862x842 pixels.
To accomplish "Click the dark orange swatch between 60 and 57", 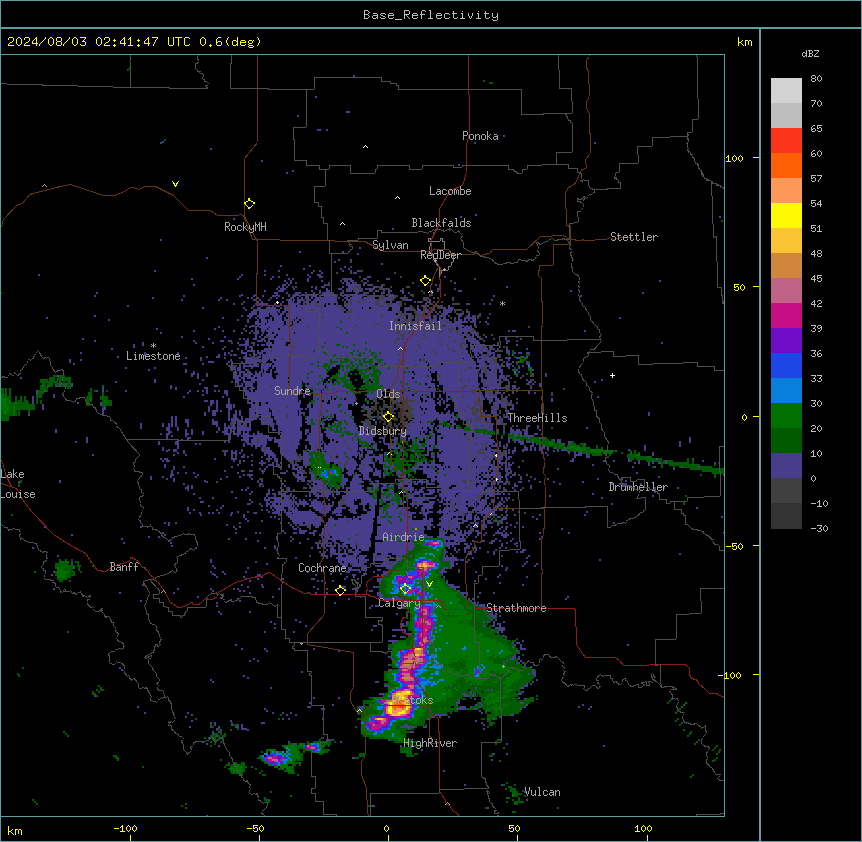I will pos(786,165).
